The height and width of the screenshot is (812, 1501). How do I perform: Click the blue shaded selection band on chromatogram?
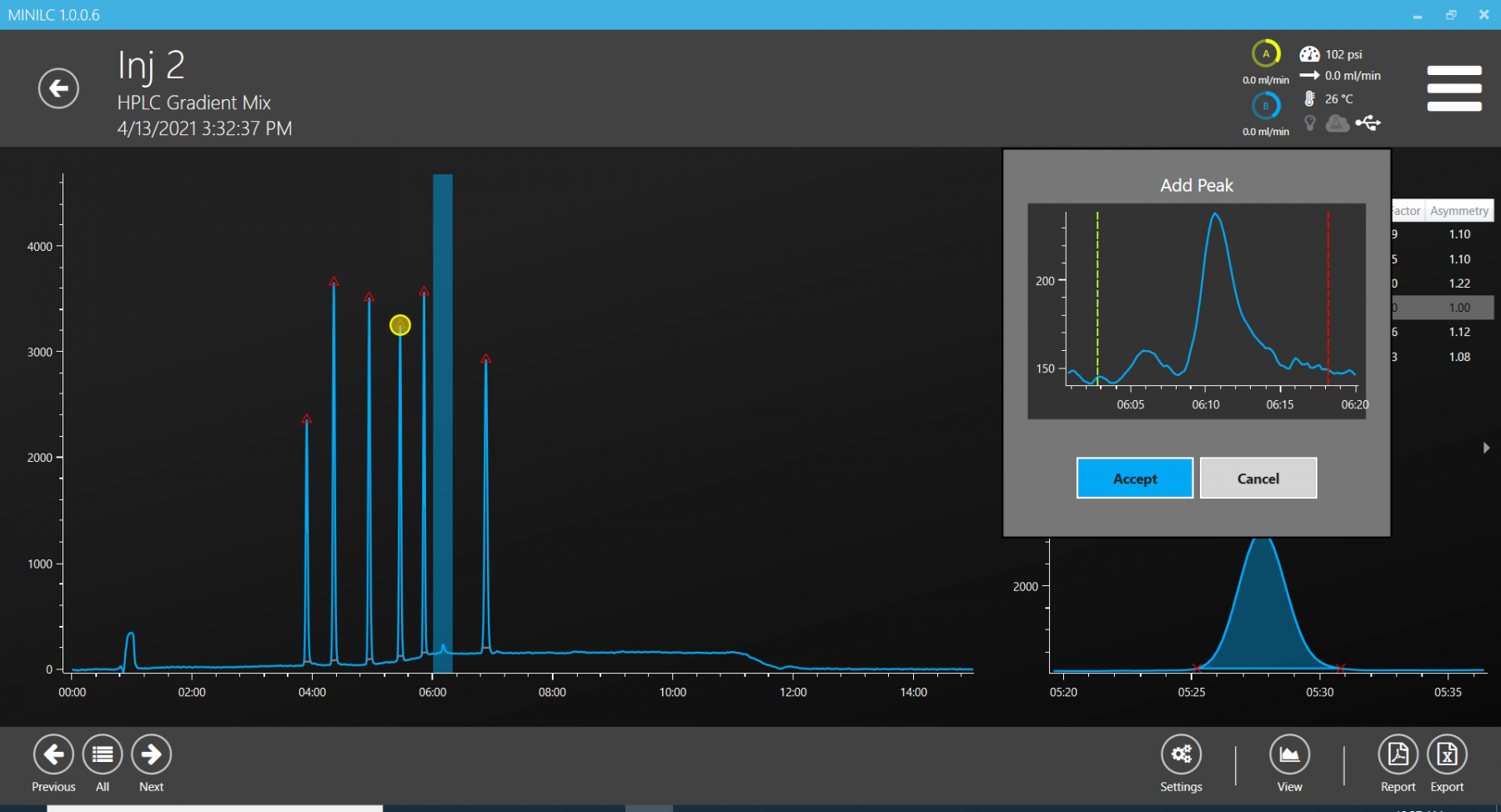[x=443, y=417]
